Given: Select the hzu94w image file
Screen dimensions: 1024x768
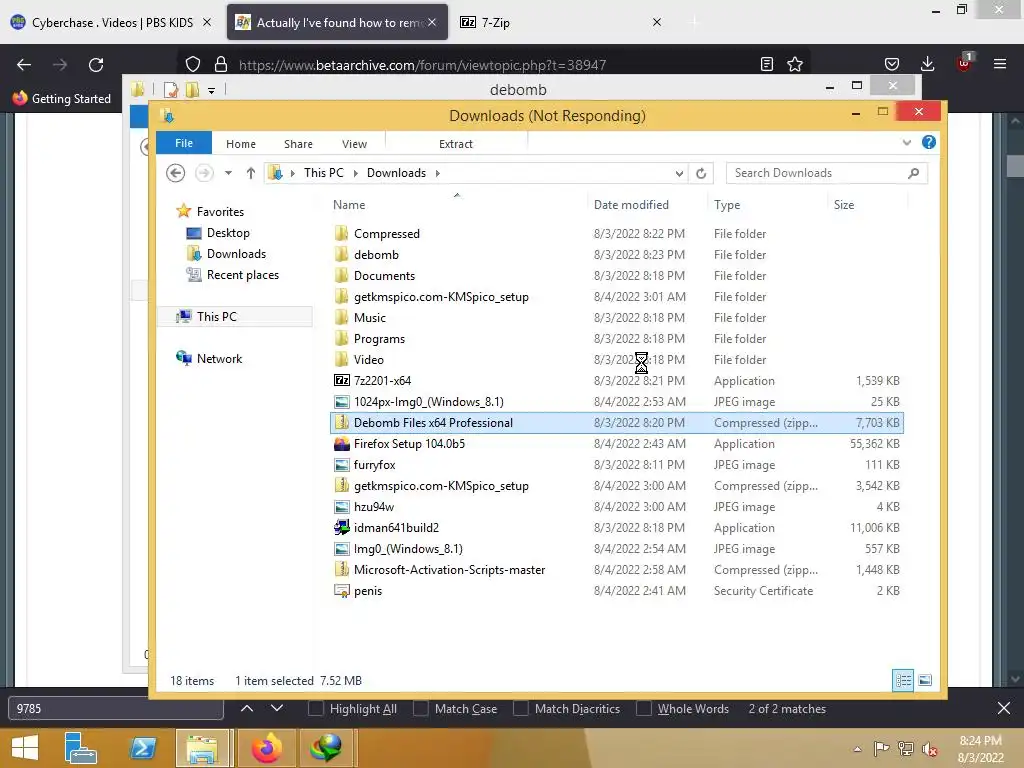Looking at the screenshot, I should click(x=616, y=507).
